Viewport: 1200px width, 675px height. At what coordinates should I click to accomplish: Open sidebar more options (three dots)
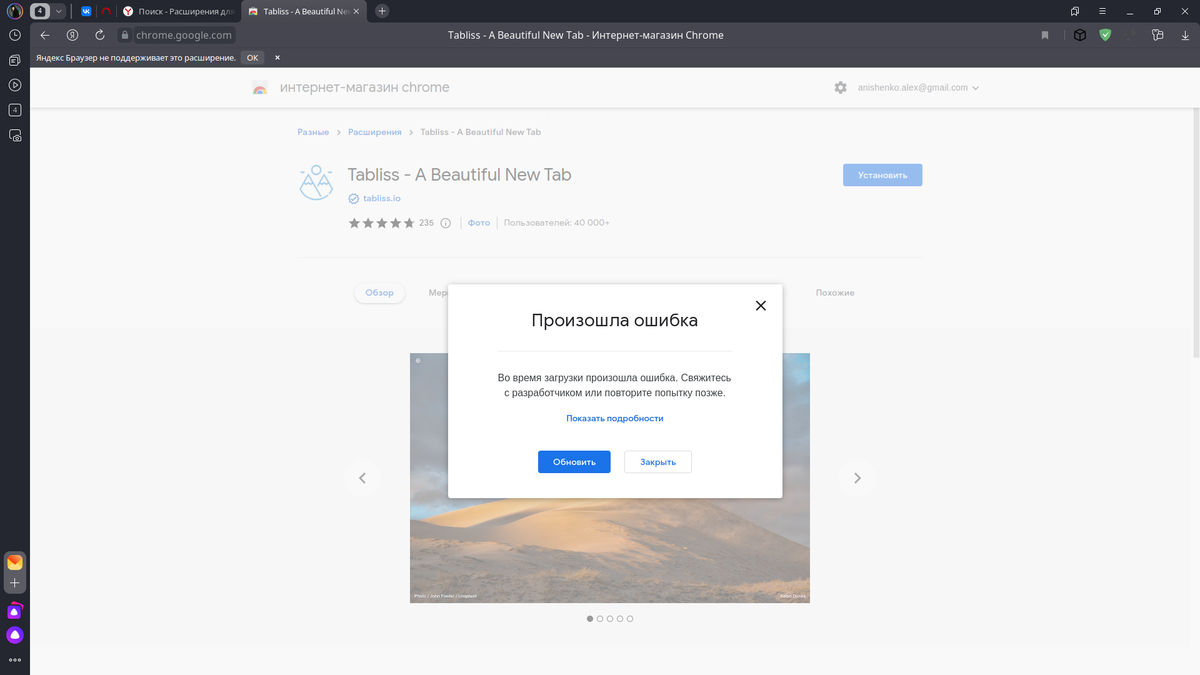(x=14, y=660)
